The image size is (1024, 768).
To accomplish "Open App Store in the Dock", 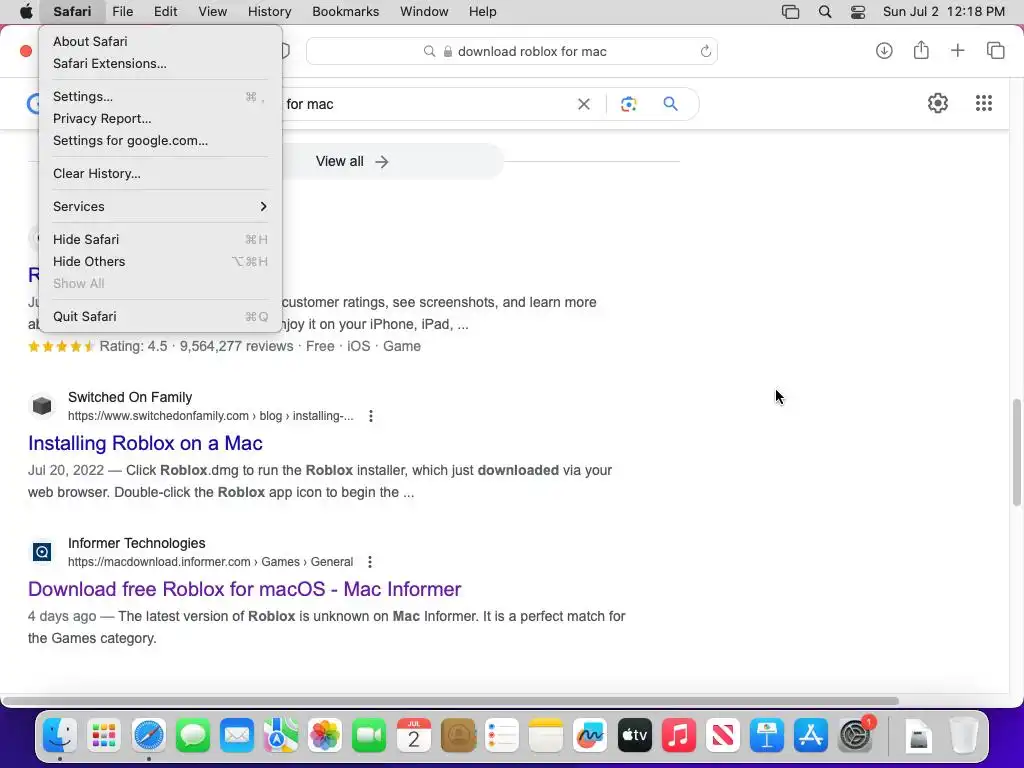I will click(x=811, y=735).
